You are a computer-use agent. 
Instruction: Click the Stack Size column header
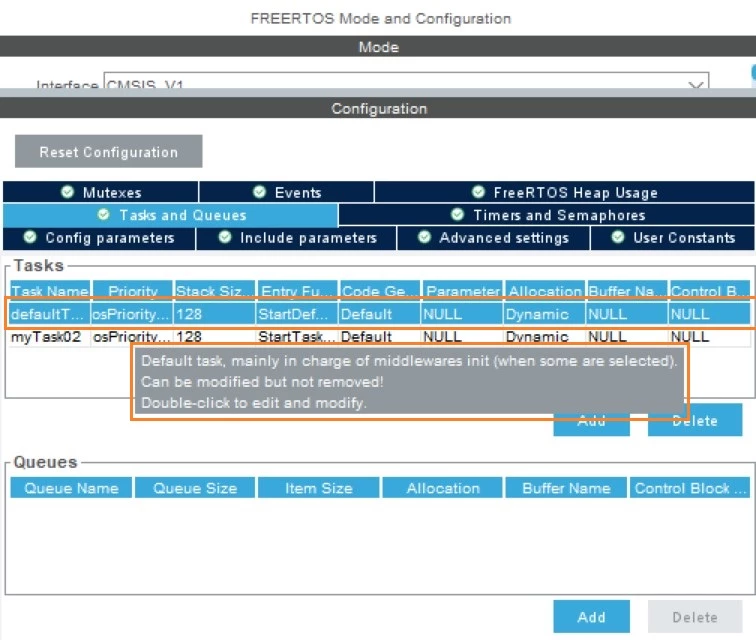[x=215, y=290]
